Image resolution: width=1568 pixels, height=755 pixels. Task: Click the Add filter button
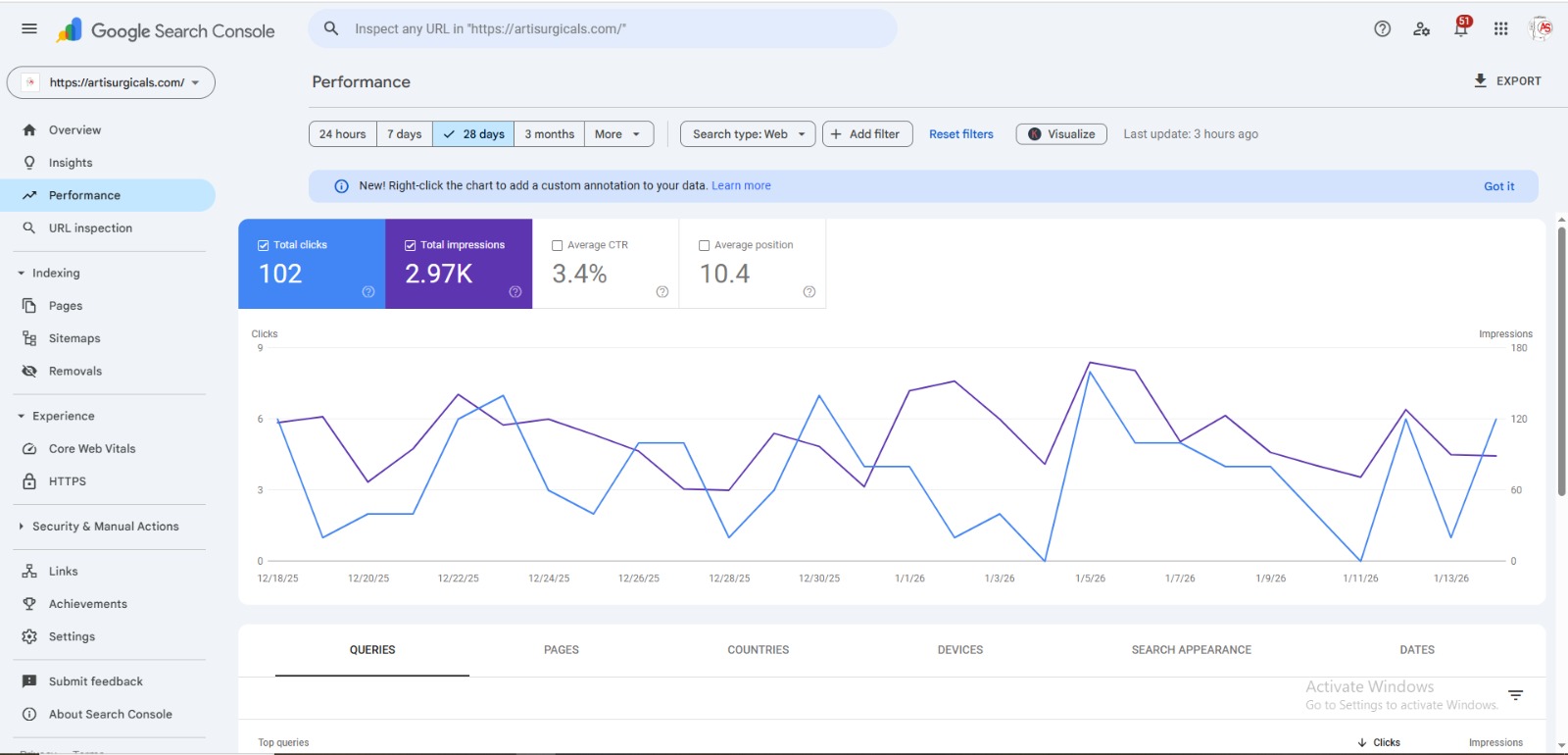pyautogui.click(x=867, y=134)
